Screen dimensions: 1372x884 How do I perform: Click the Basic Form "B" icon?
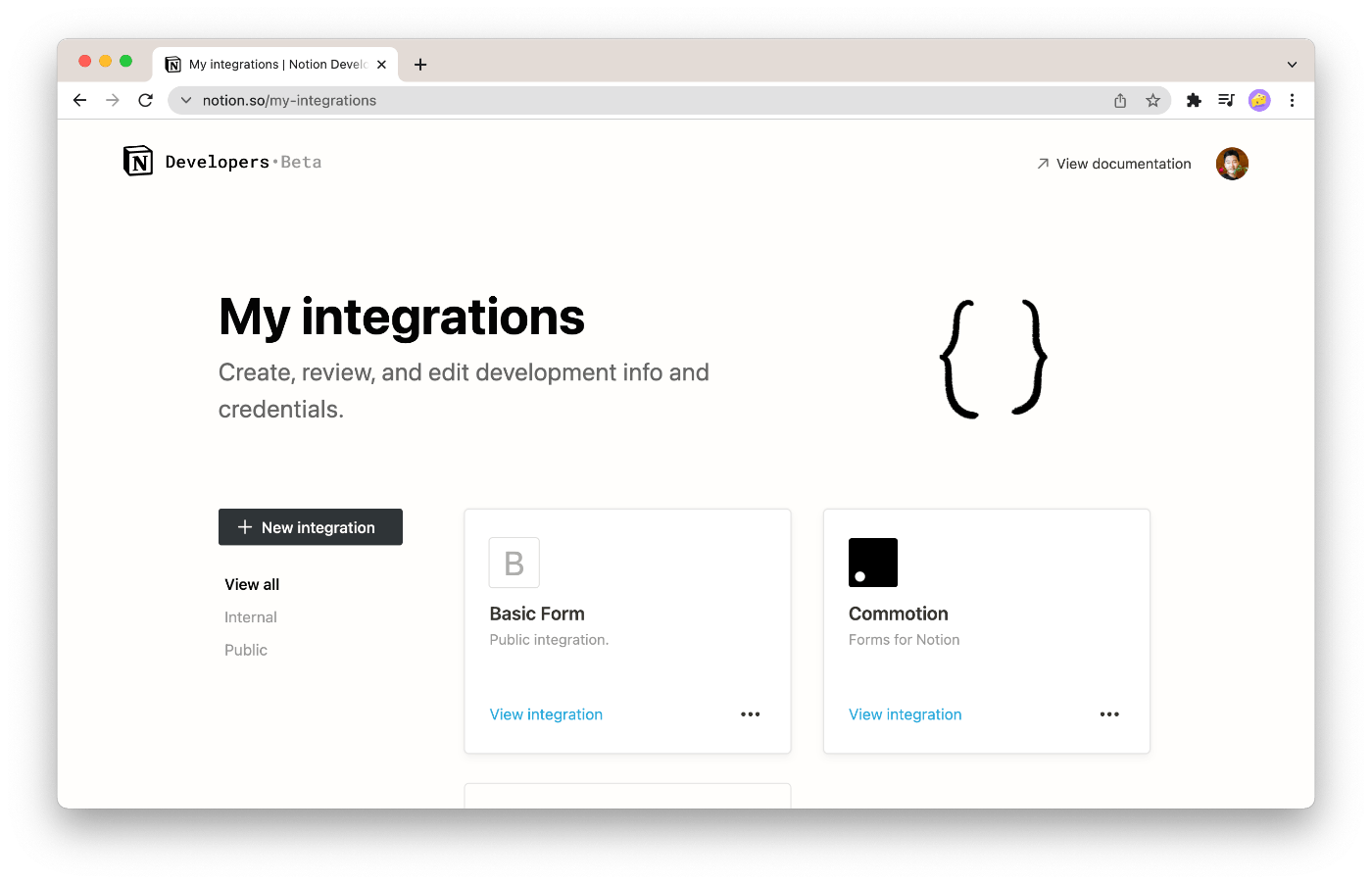tap(514, 563)
